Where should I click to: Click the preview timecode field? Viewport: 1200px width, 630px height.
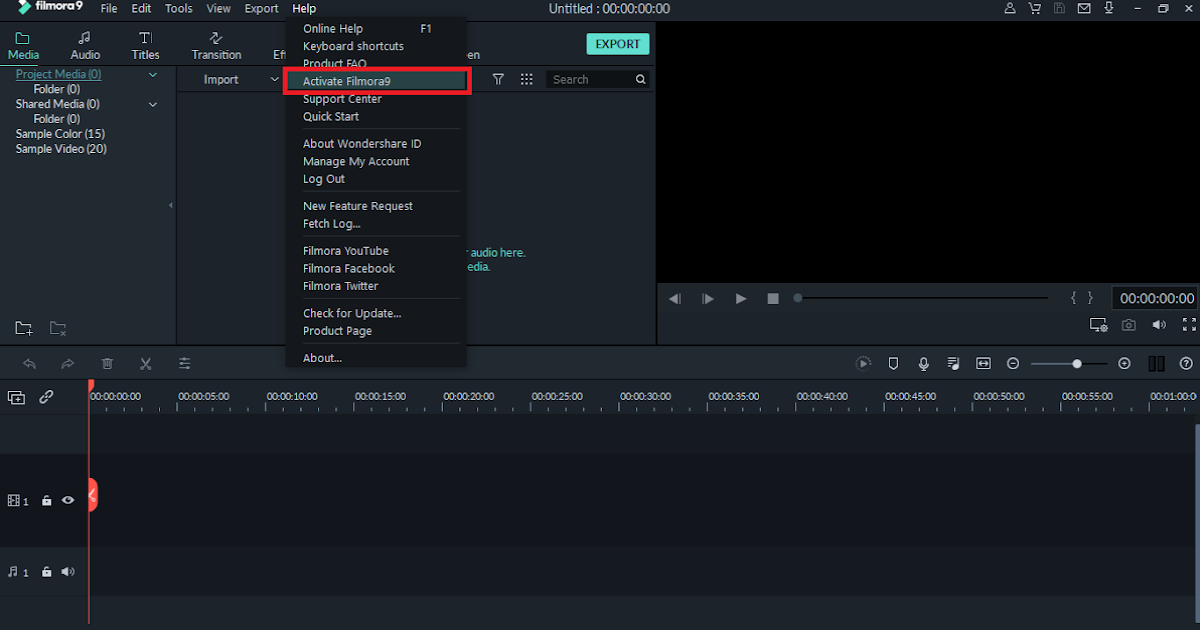coord(1156,298)
